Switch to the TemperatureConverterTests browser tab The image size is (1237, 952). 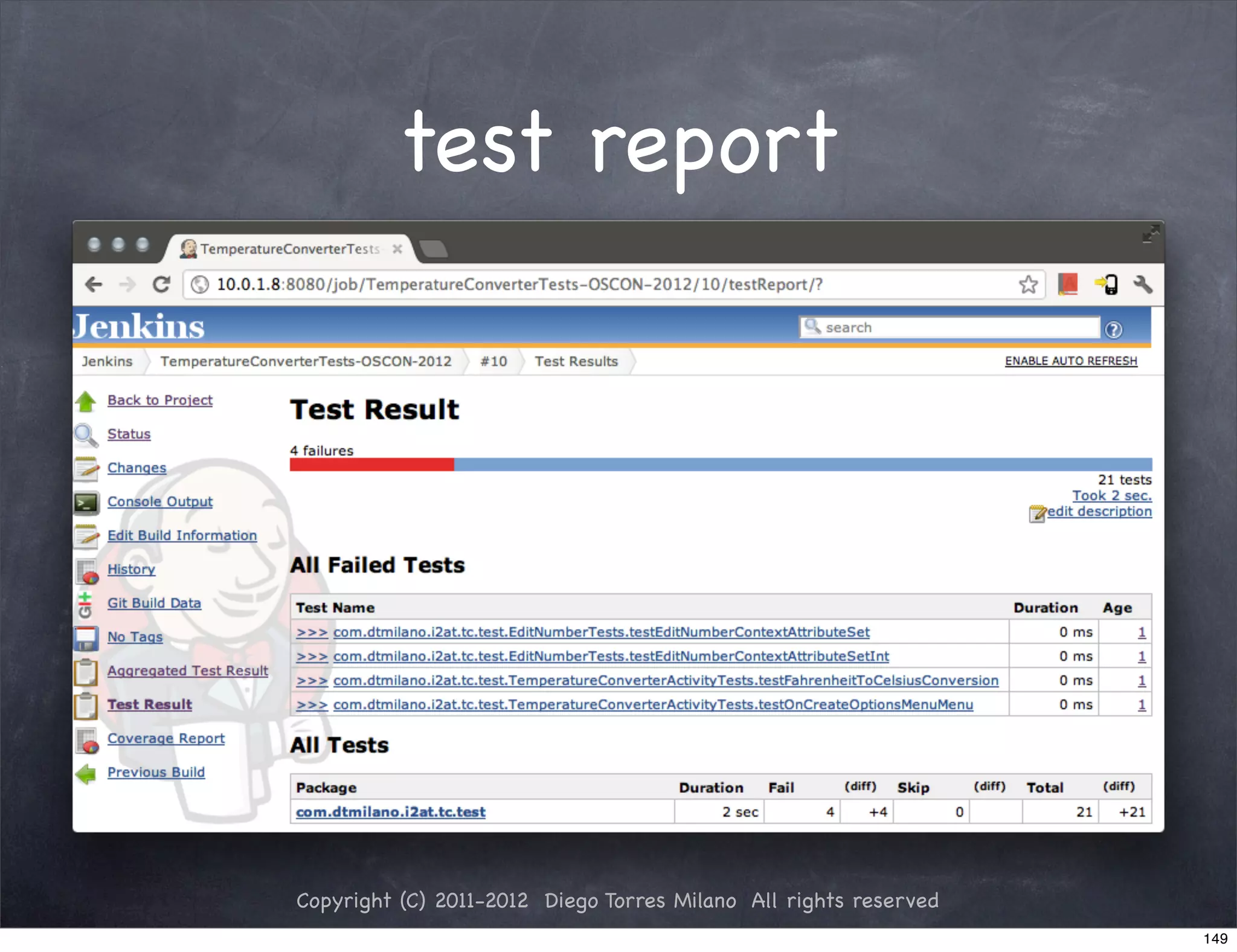290,249
